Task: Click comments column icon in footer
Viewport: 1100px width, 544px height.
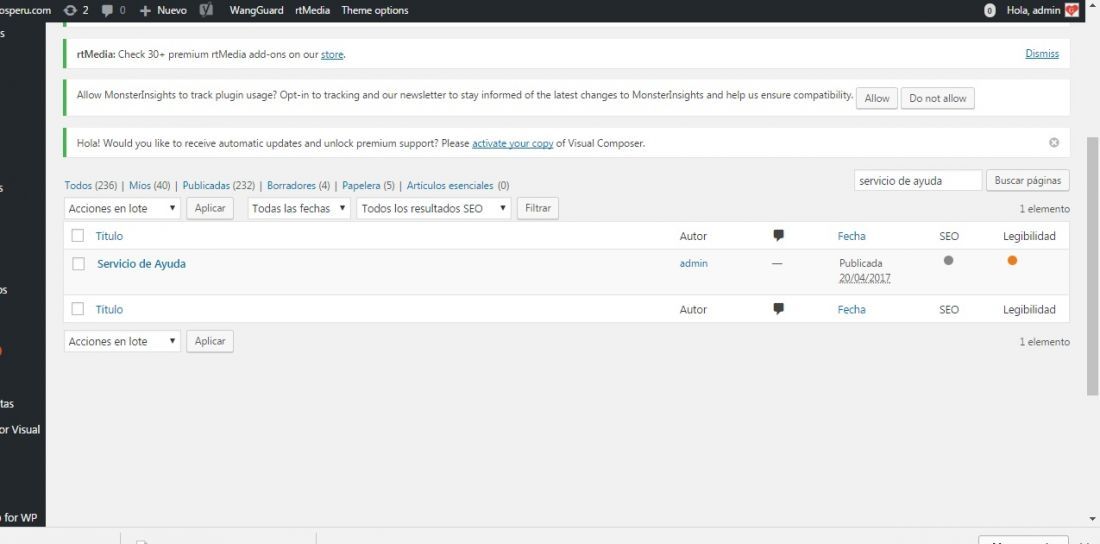Action: [x=778, y=308]
